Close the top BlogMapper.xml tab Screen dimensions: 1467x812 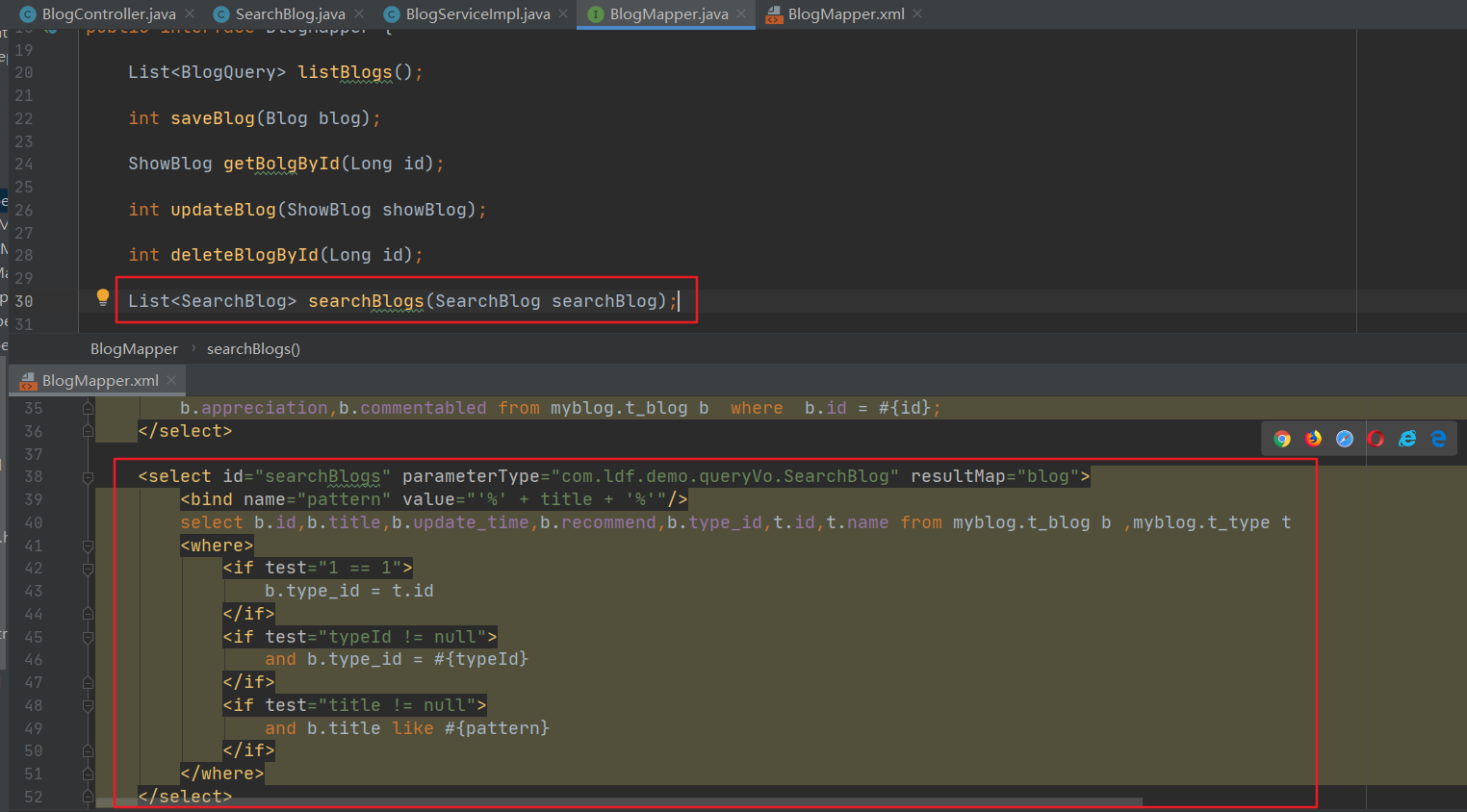click(917, 13)
